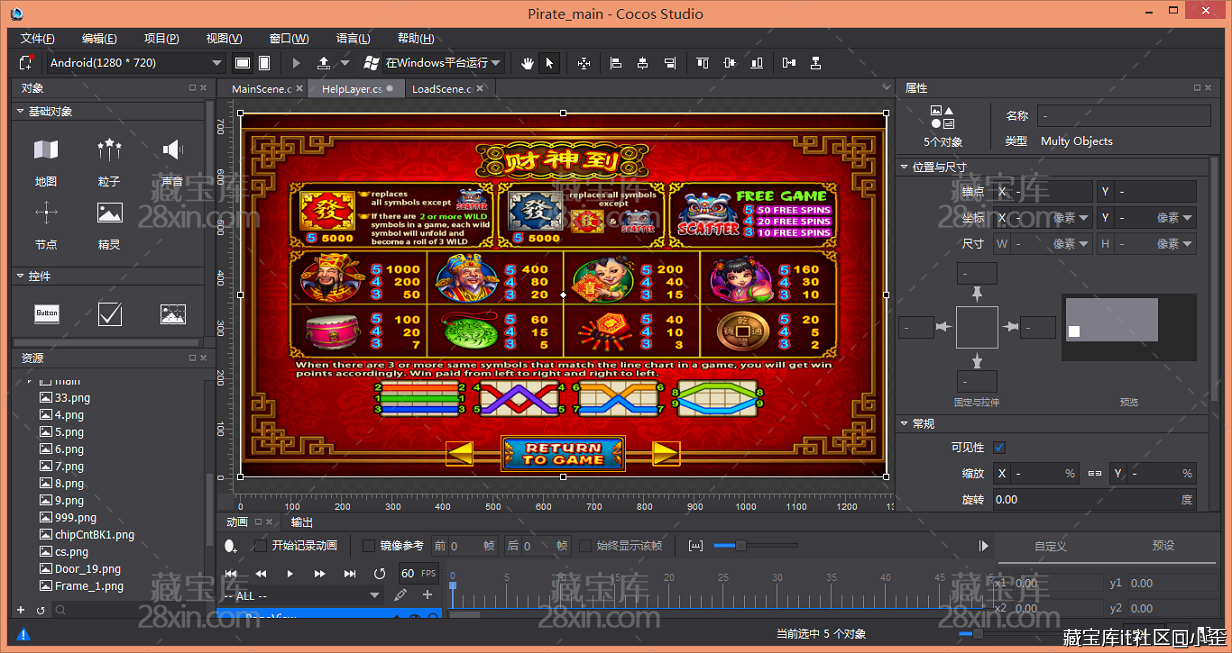The height and width of the screenshot is (653, 1232).
Task: Select the arrow selection tool
Action: click(x=549, y=63)
